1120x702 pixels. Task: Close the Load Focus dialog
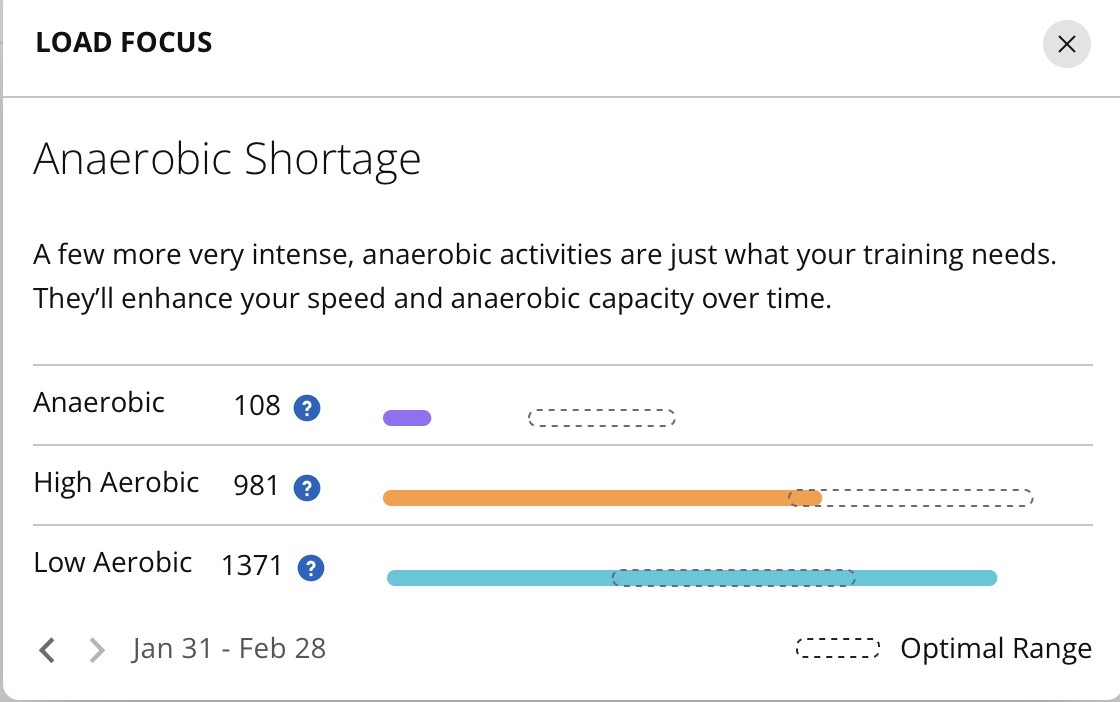point(1066,44)
